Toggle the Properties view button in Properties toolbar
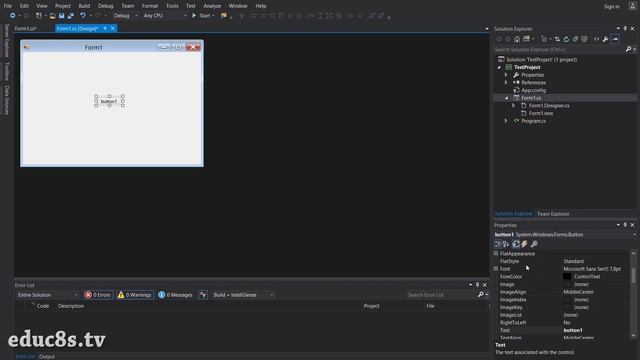 [x=516, y=244]
